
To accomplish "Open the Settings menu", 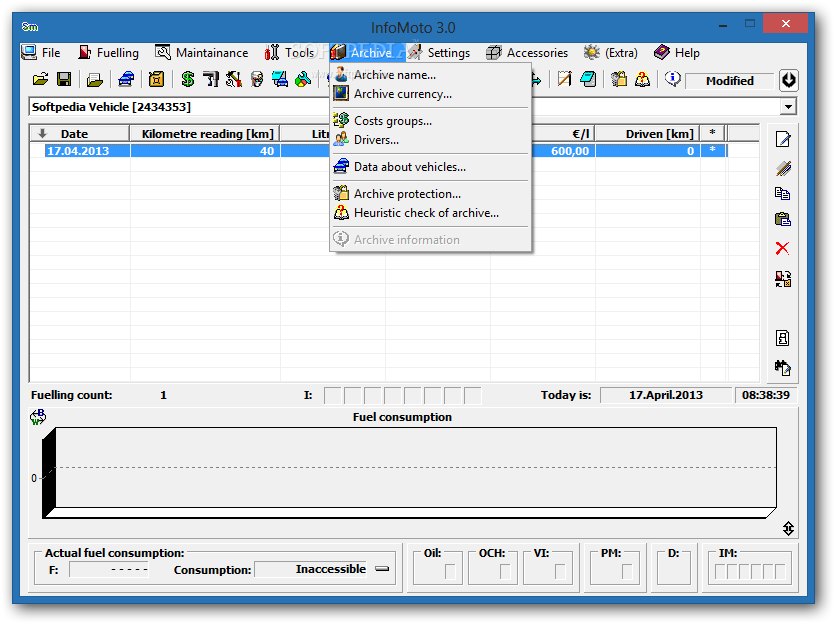I will click(439, 53).
